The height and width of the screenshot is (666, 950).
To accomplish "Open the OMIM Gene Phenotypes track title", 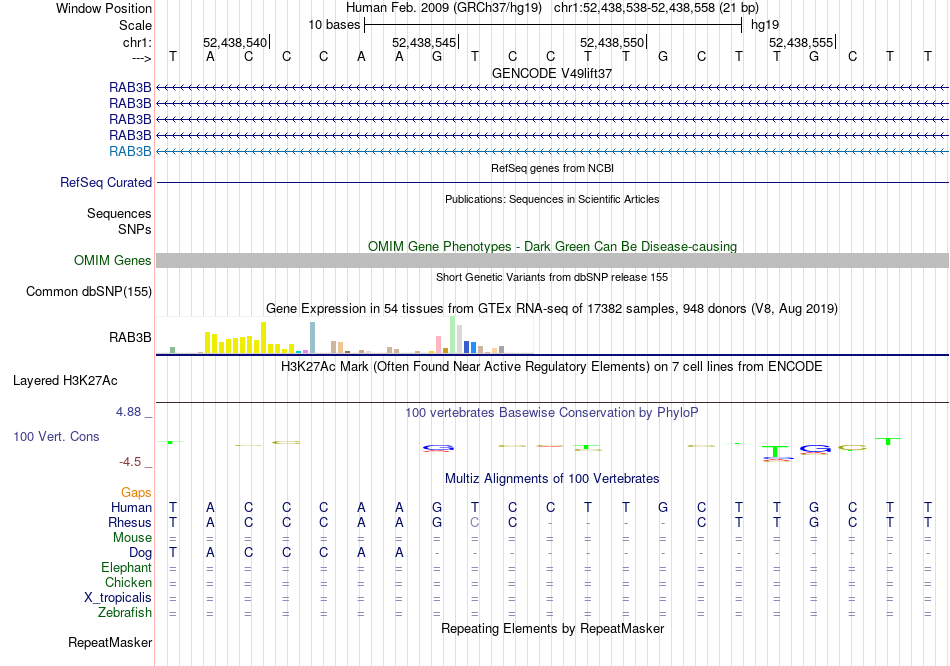I will [x=552, y=247].
